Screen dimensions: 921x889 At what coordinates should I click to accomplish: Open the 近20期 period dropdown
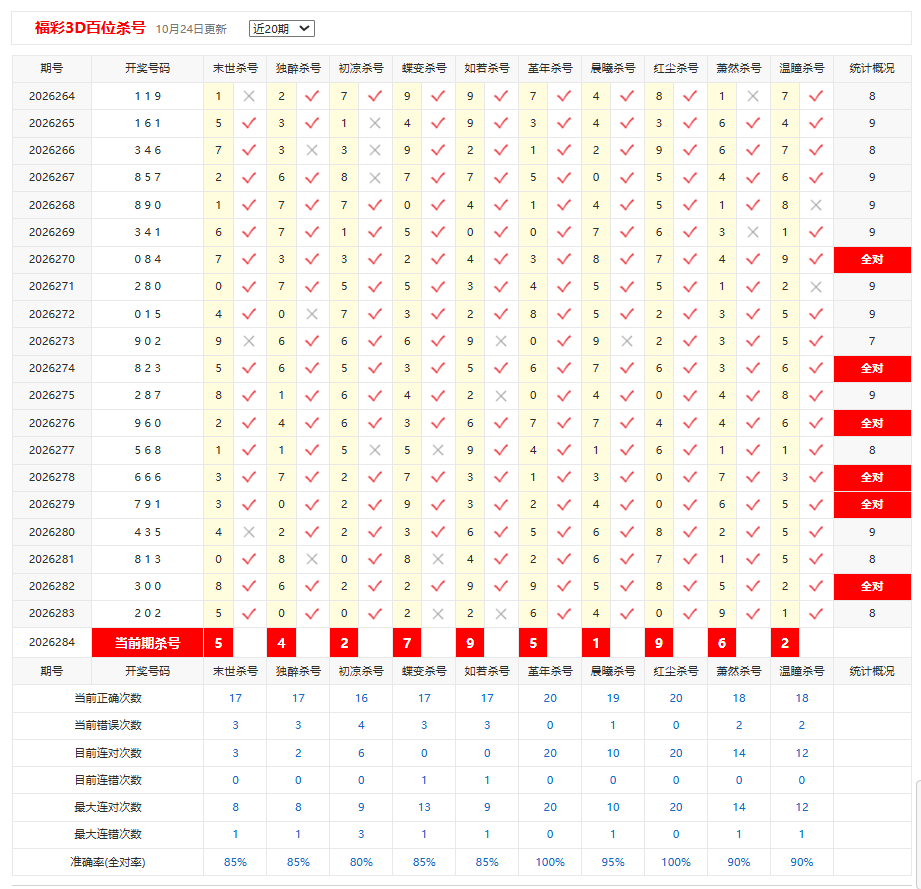(281, 28)
